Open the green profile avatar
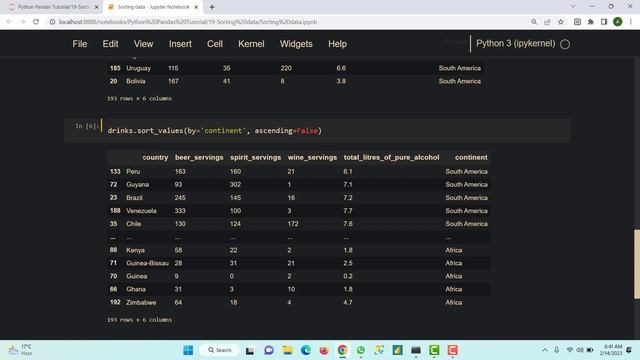Image resolution: width=640 pixels, height=360 pixels. click(x=618, y=22)
